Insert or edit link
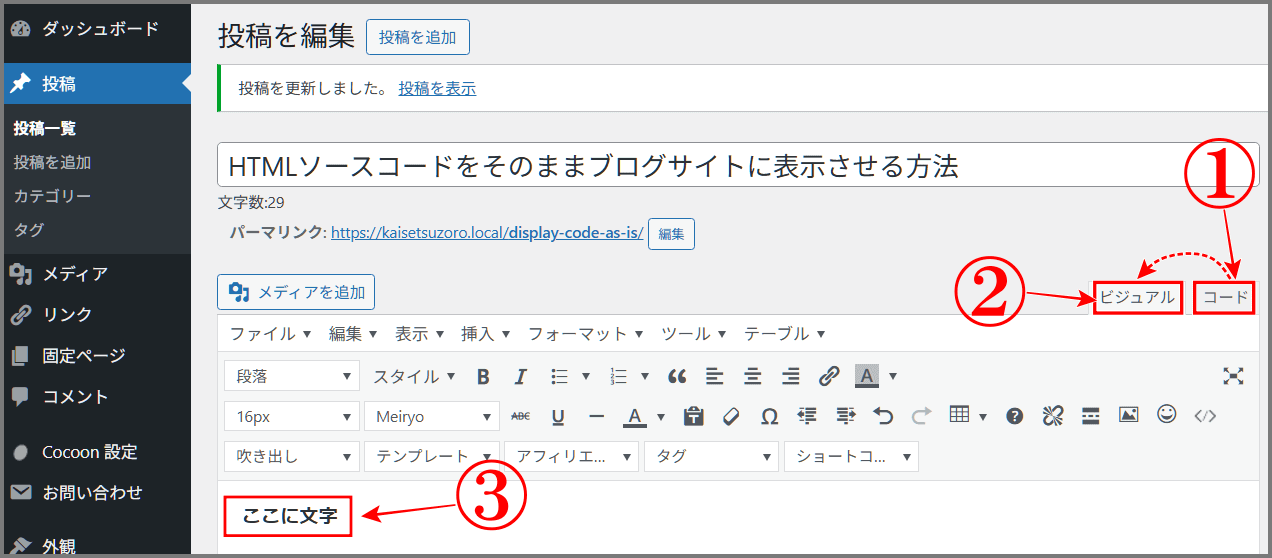Screen dimensions: 1272x558 (829, 377)
